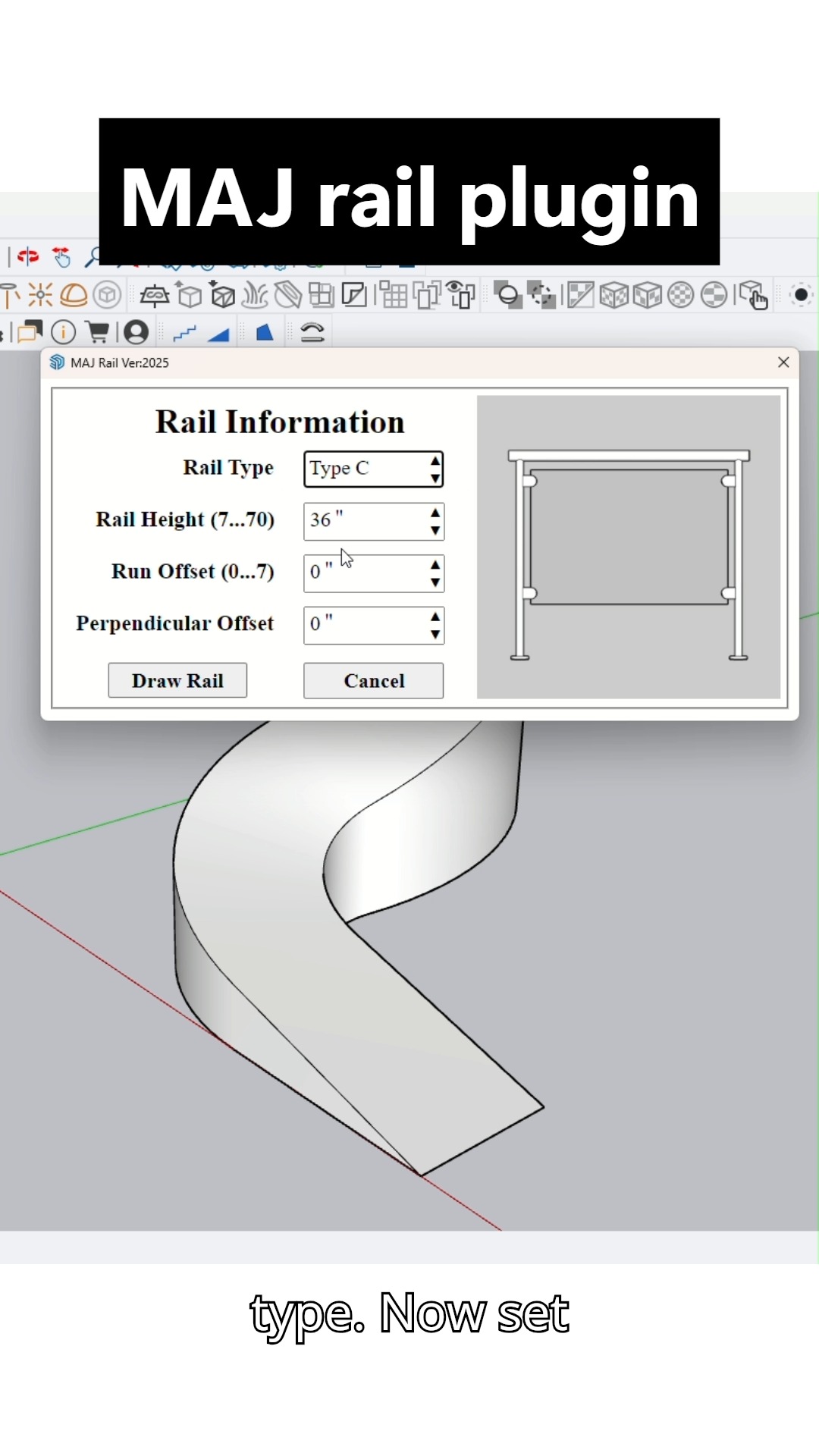Select the Sandbox Drape tool
Image resolution: width=819 pixels, height=1456 pixels.
[255, 295]
